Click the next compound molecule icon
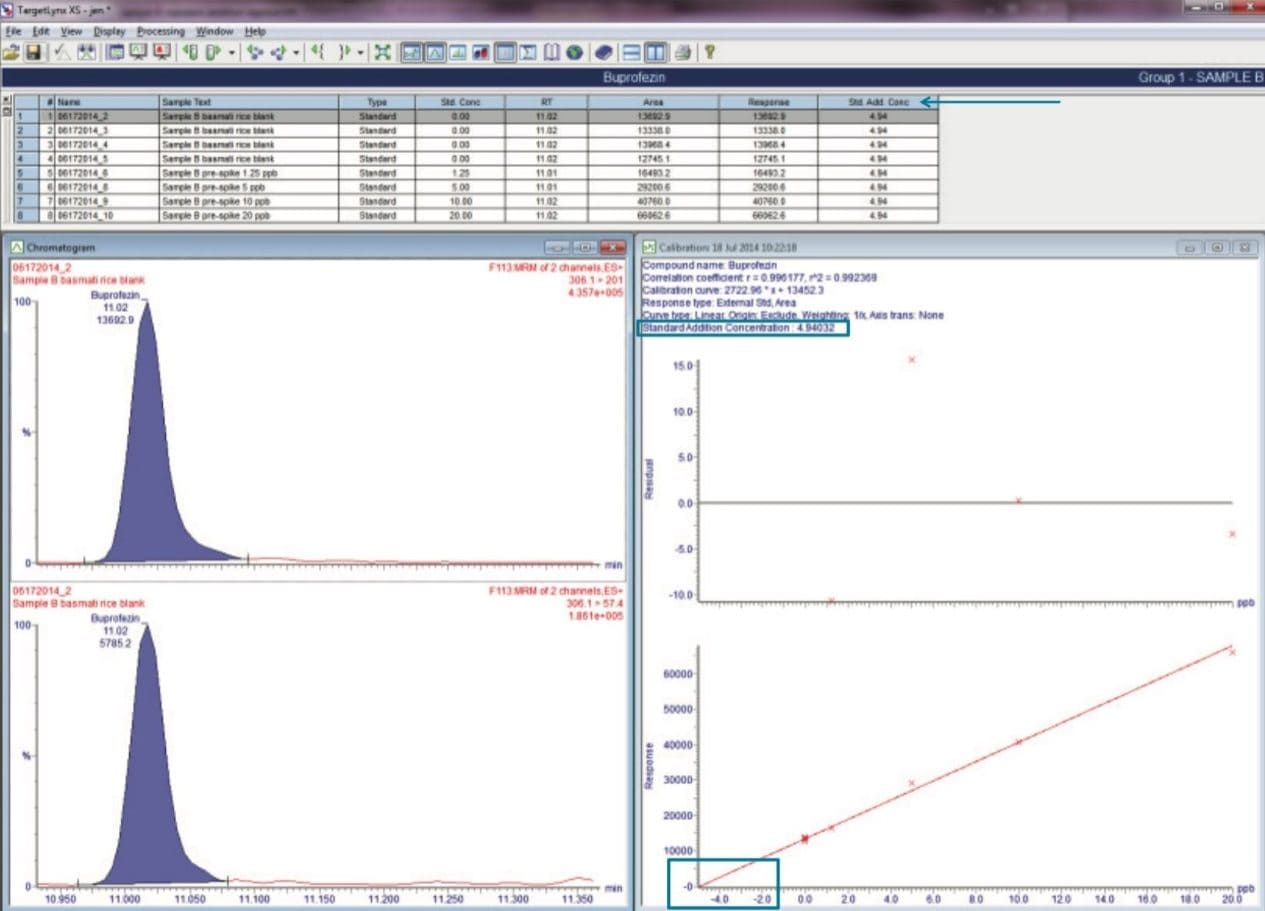This screenshot has width=1265, height=911. (279, 52)
